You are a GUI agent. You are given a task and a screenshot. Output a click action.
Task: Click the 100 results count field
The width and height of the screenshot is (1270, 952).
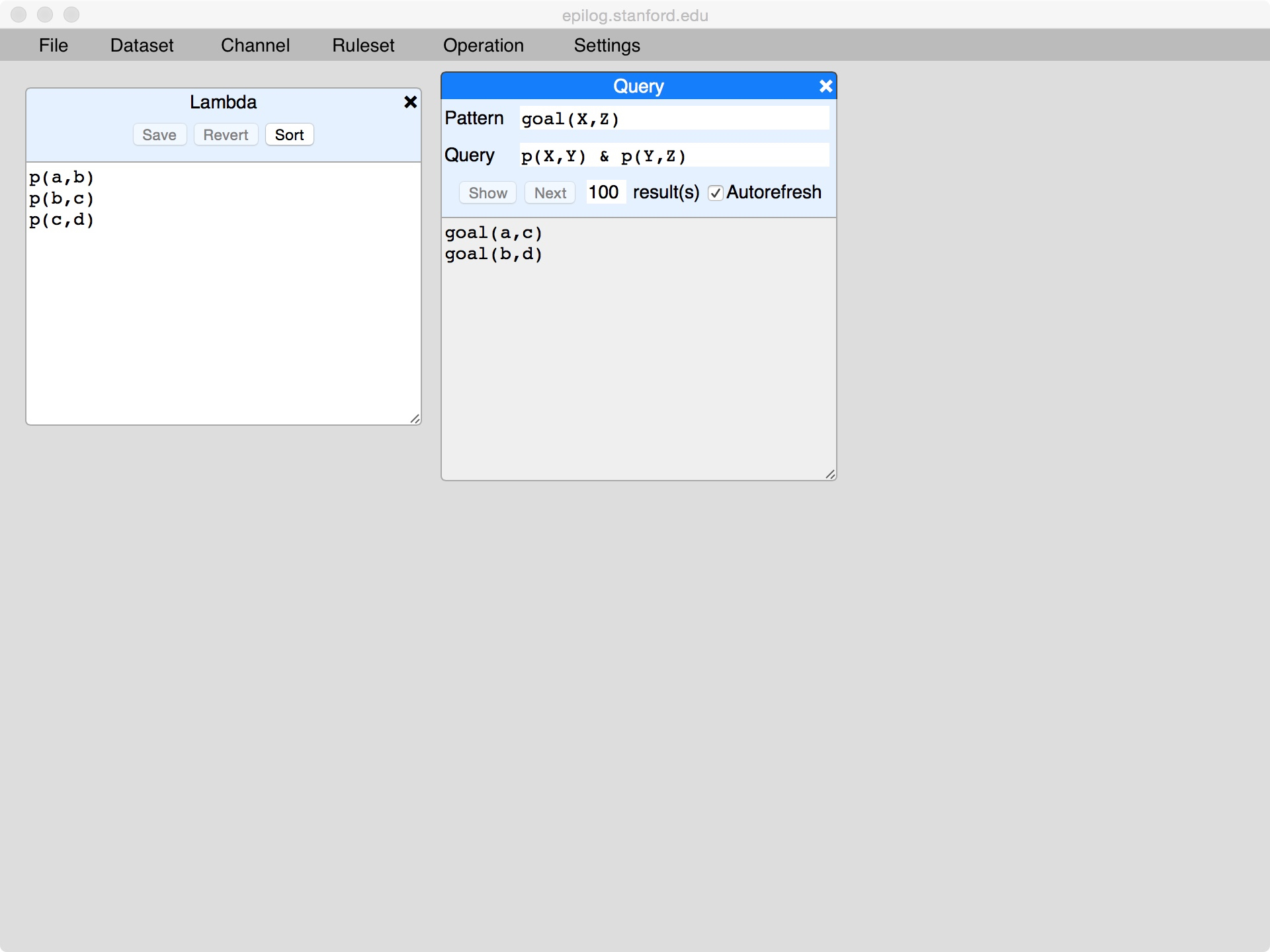(x=605, y=192)
